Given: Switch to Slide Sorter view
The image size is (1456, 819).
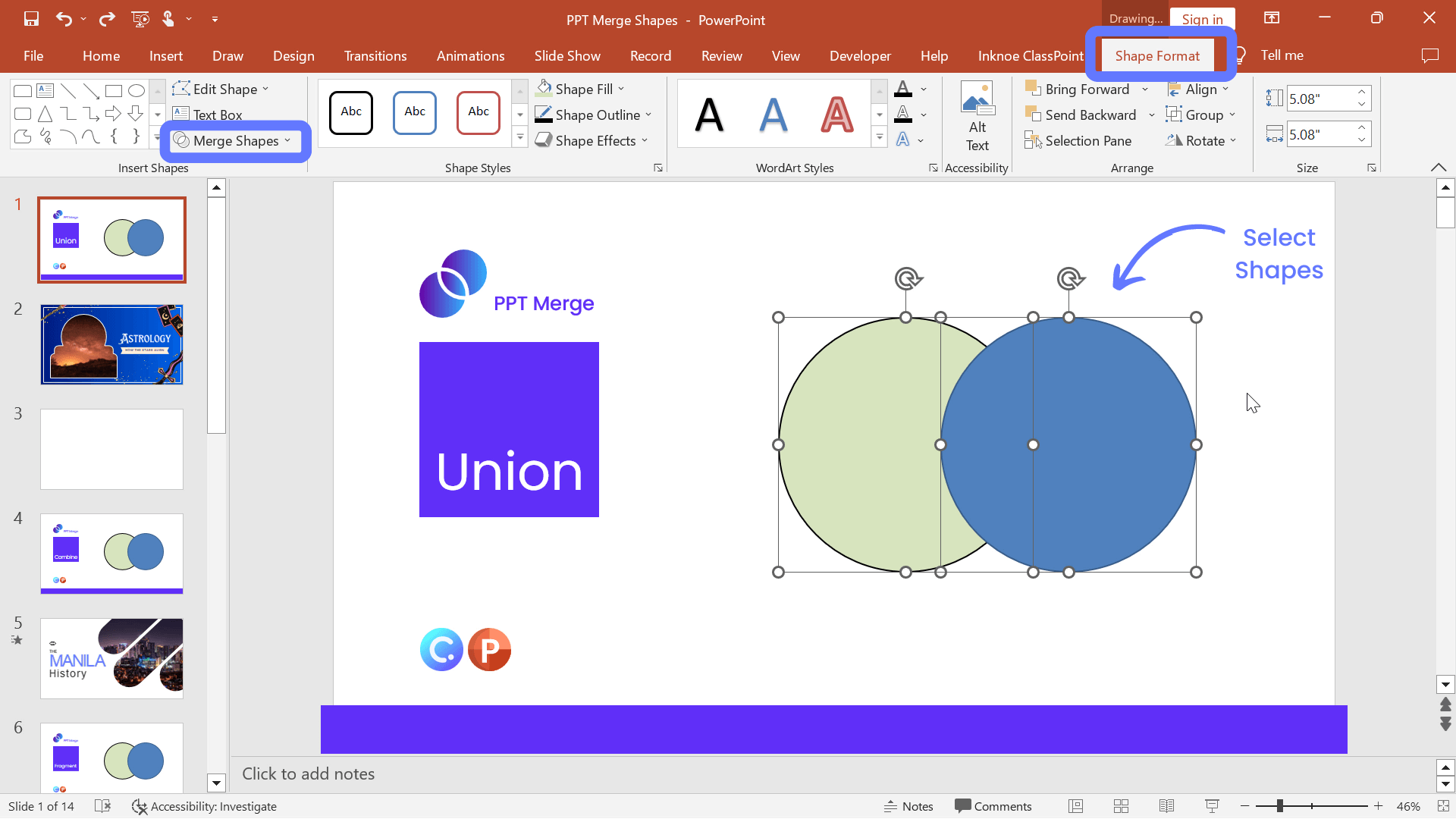Looking at the screenshot, I should (1121, 806).
